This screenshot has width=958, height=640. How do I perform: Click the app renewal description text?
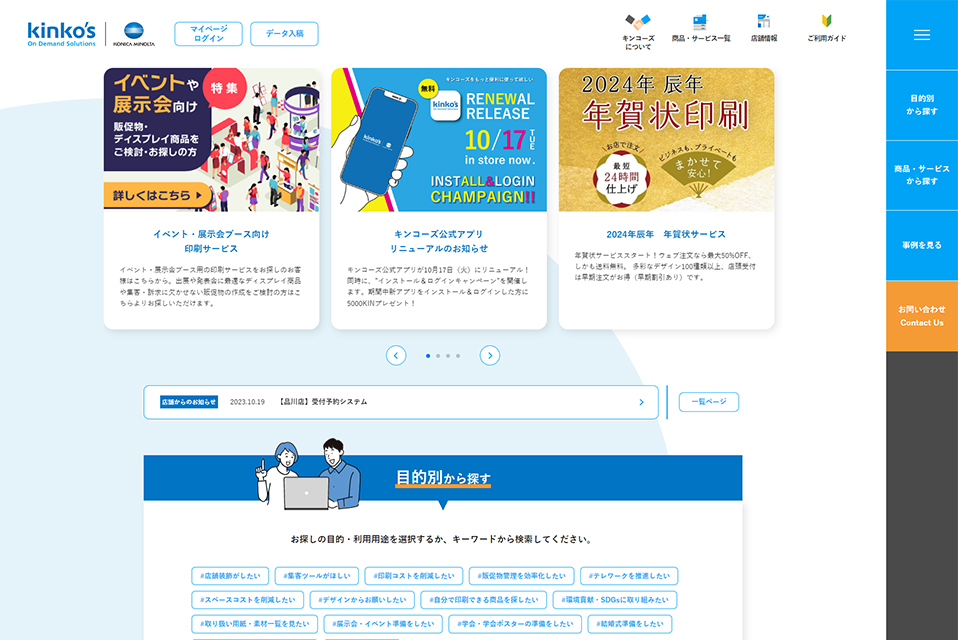pos(438,286)
